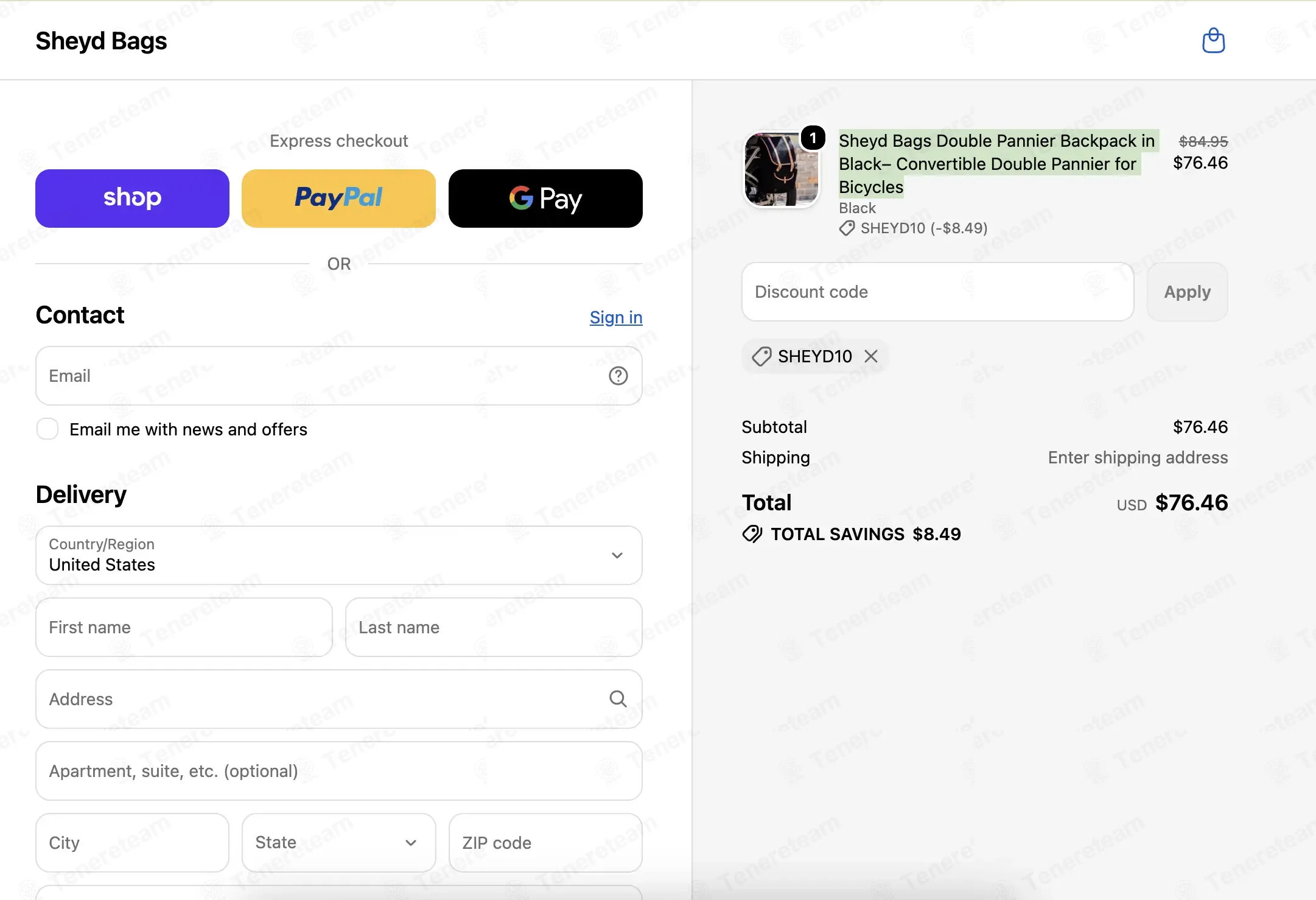This screenshot has width=1316, height=900.
Task: Check Email me with news and offers
Action: (47, 429)
